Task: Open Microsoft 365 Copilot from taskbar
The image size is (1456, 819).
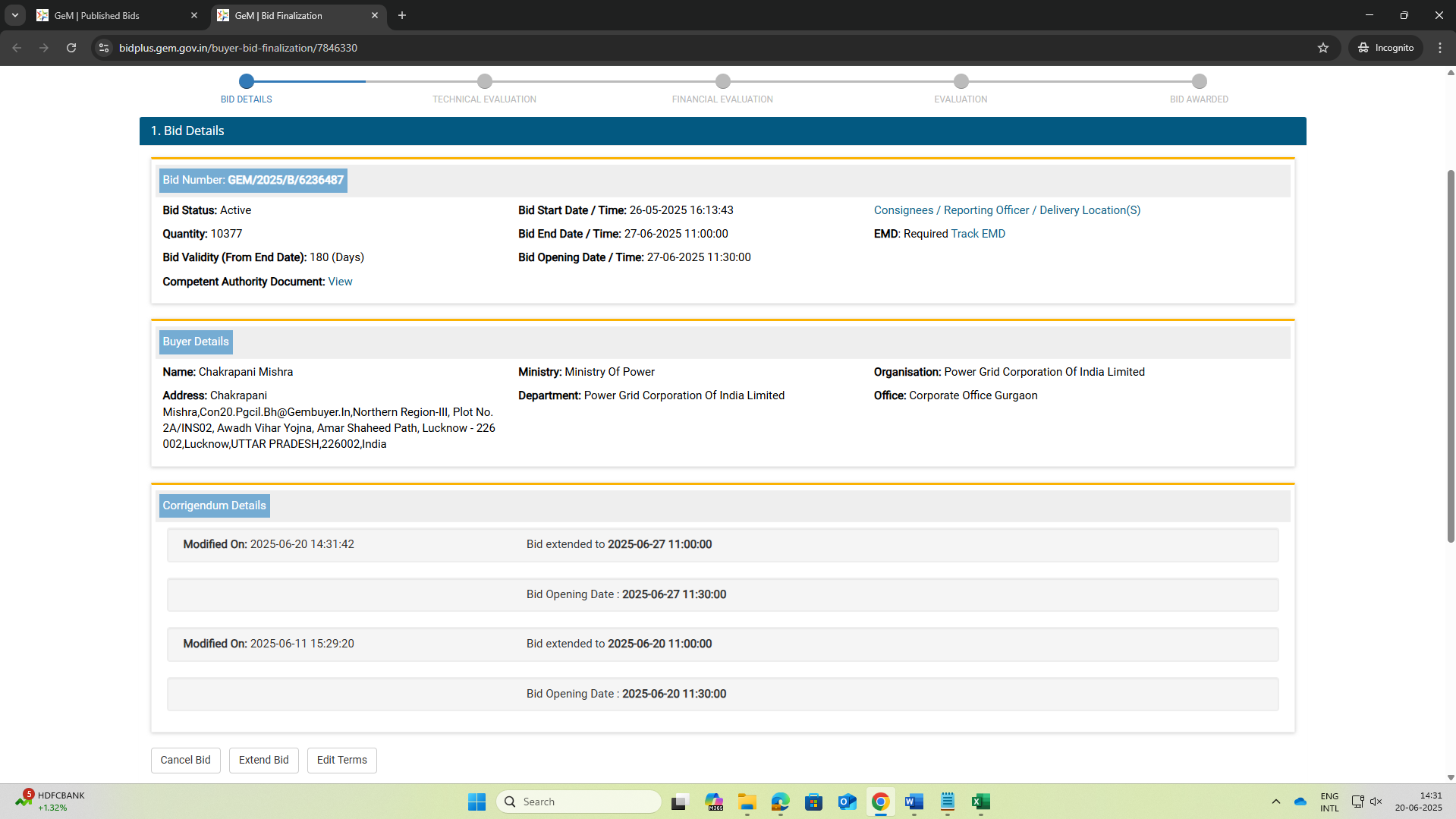Action: click(x=714, y=802)
